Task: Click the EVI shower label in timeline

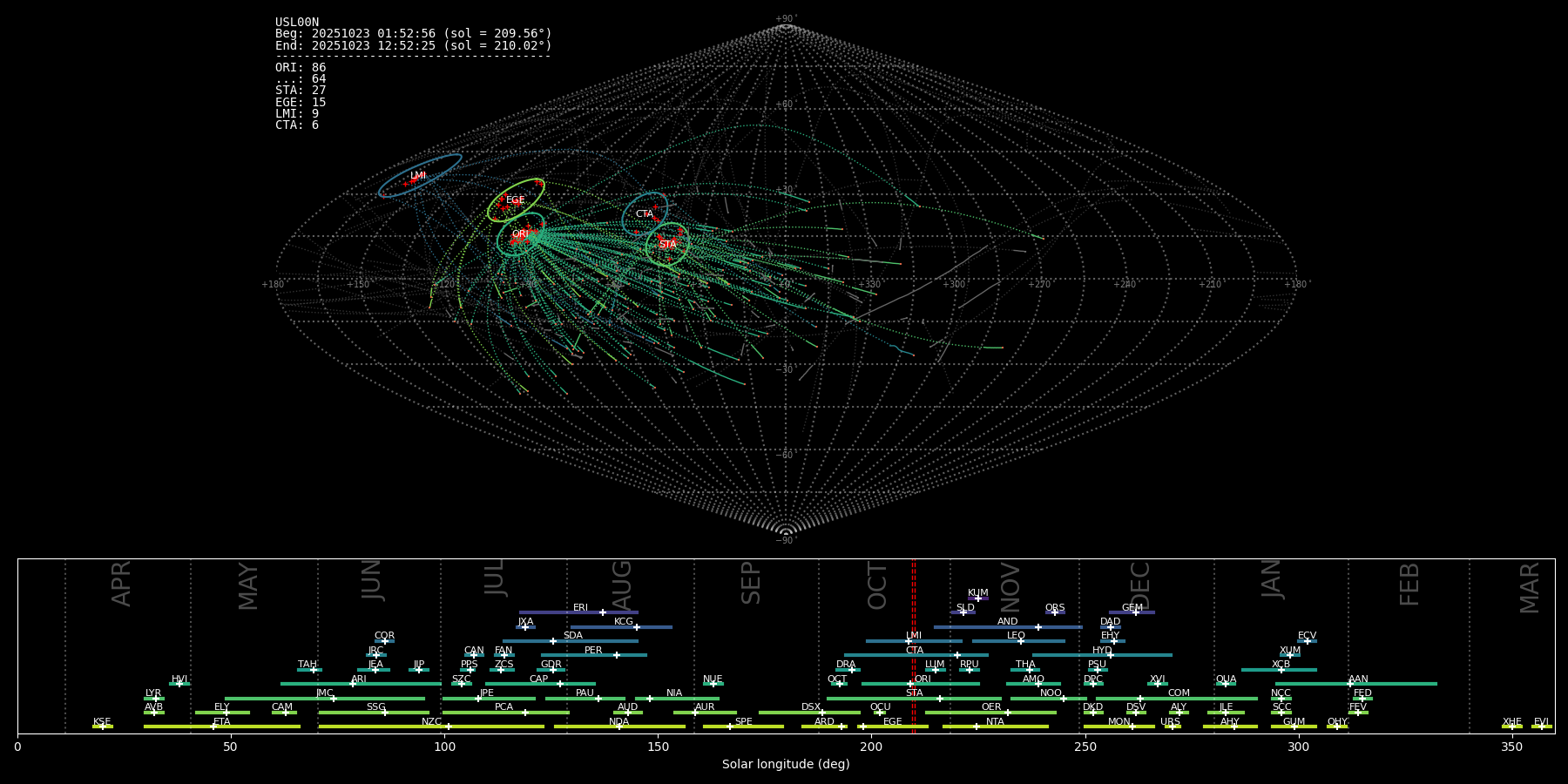Action: coord(1541,722)
